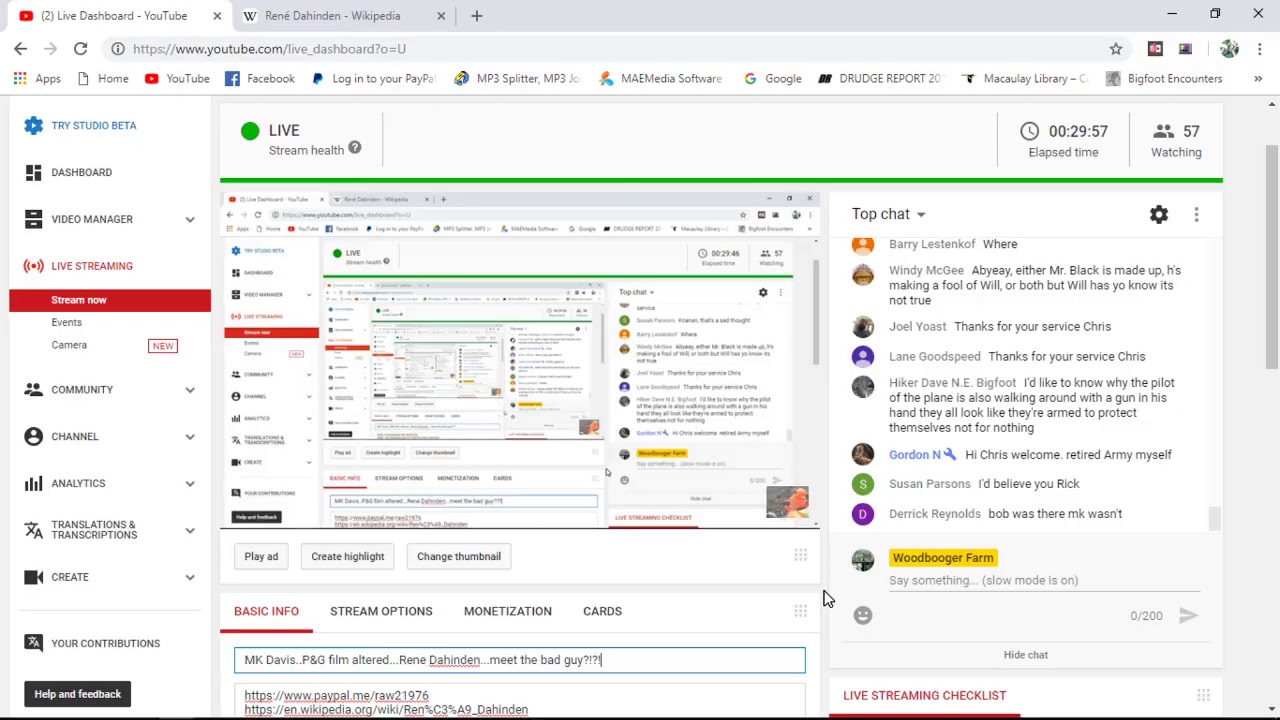This screenshot has height=720, width=1280.
Task: Click the Translations & Transcriptions icon
Action: 34,529
